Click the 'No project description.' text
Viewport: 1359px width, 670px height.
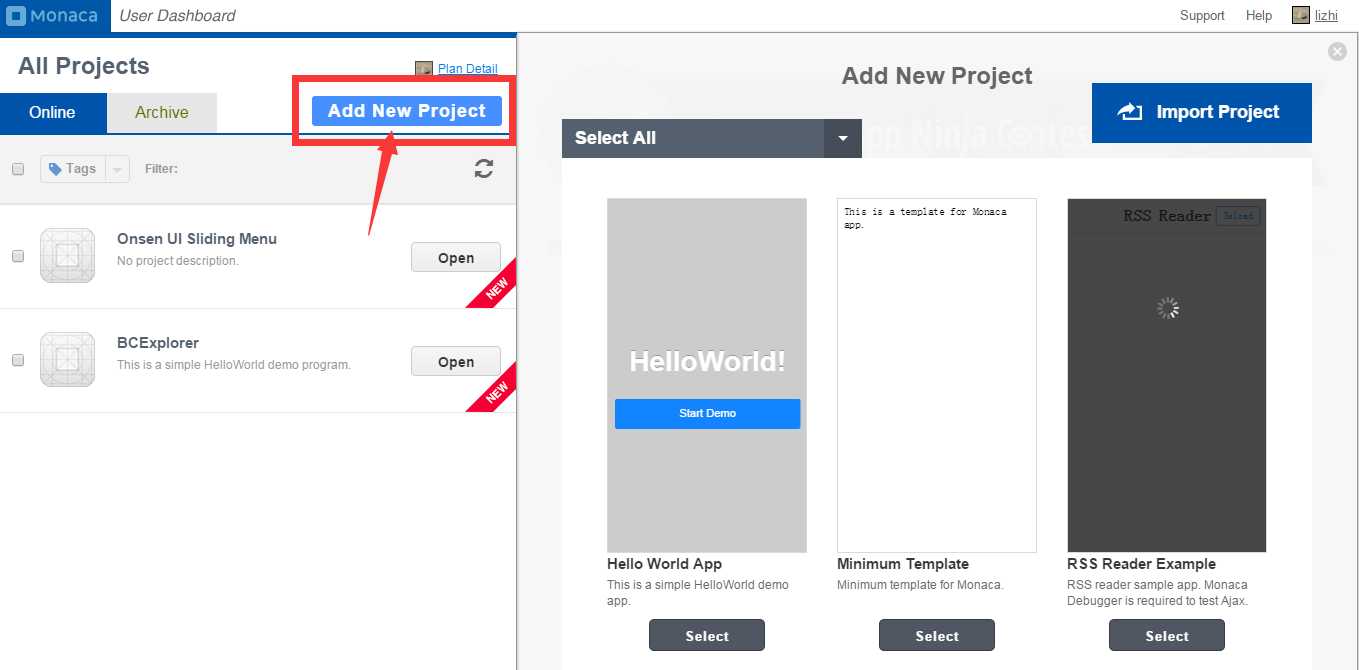click(x=178, y=261)
